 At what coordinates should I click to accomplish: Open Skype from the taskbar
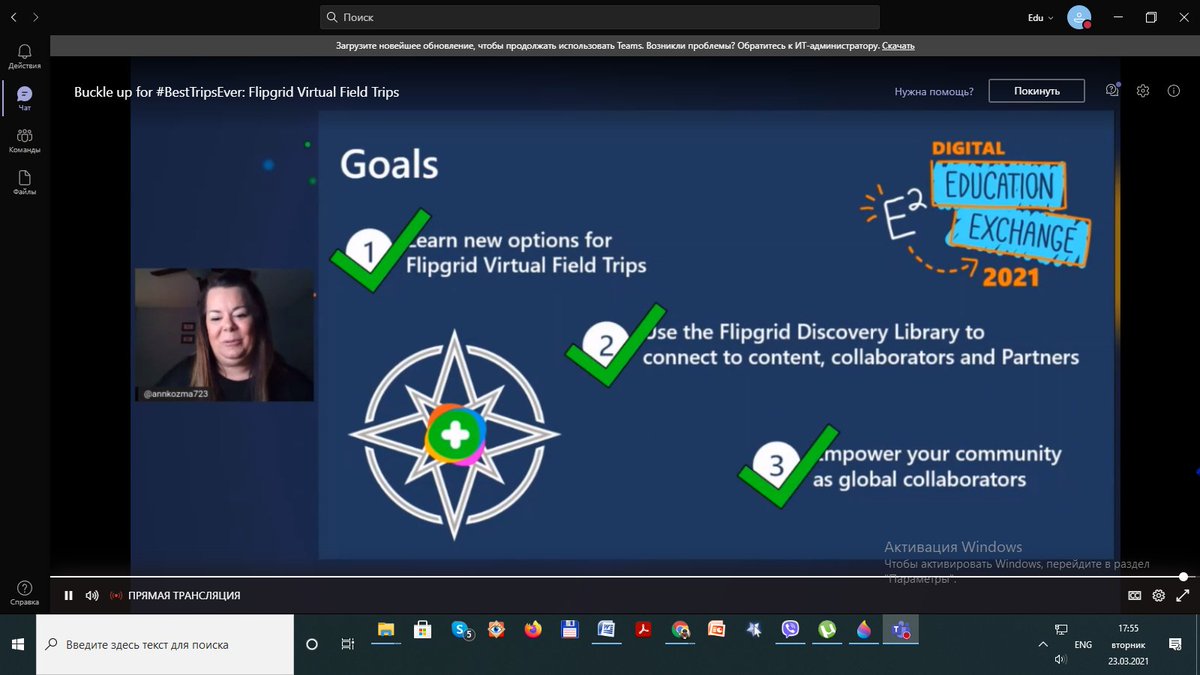[x=461, y=630]
